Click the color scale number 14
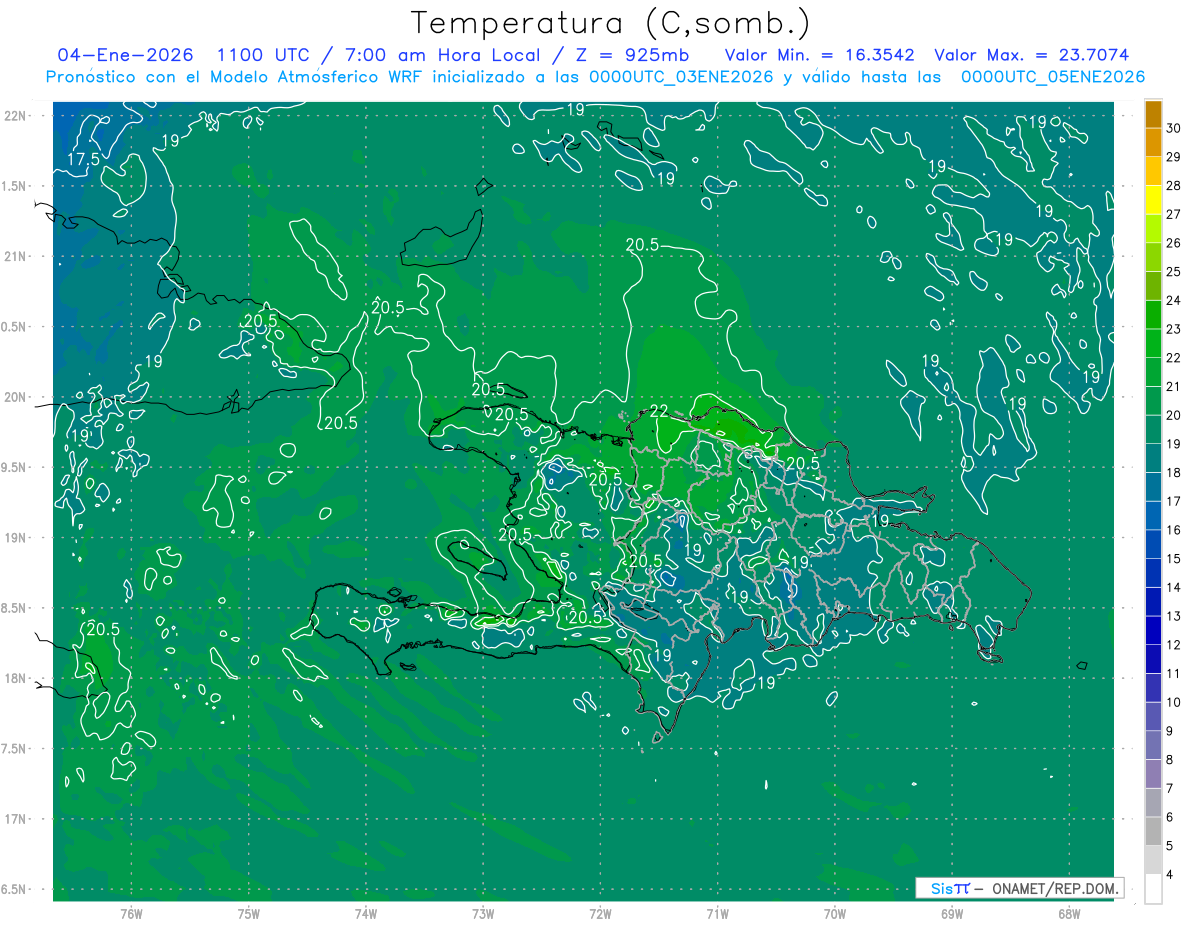The width and height of the screenshot is (1200, 927). [x=1174, y=587]
